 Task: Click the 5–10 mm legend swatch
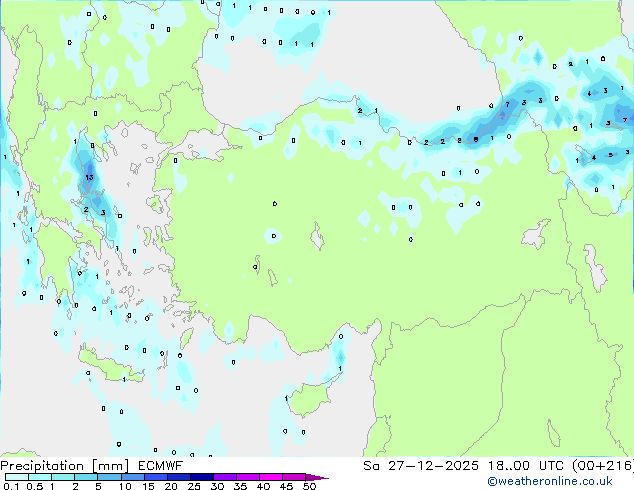click(109, 477)
